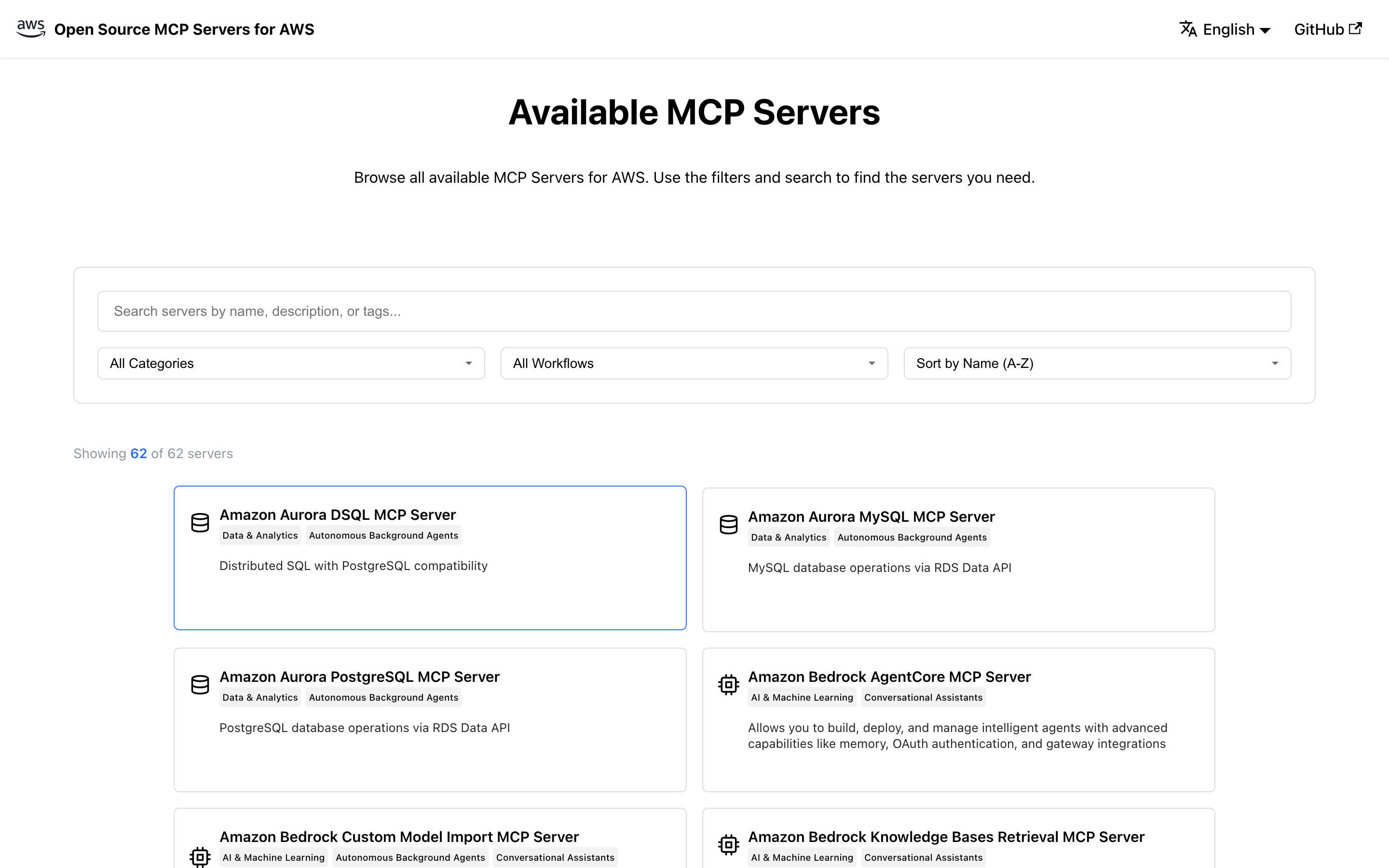Open the English language dropdown

coord(1226,29)
